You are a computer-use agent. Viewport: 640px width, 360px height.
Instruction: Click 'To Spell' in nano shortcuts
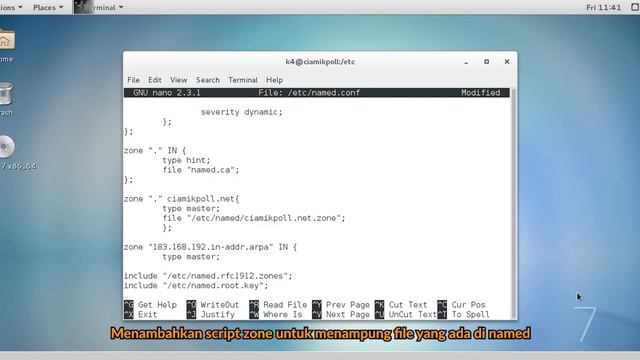click(470, 315)
